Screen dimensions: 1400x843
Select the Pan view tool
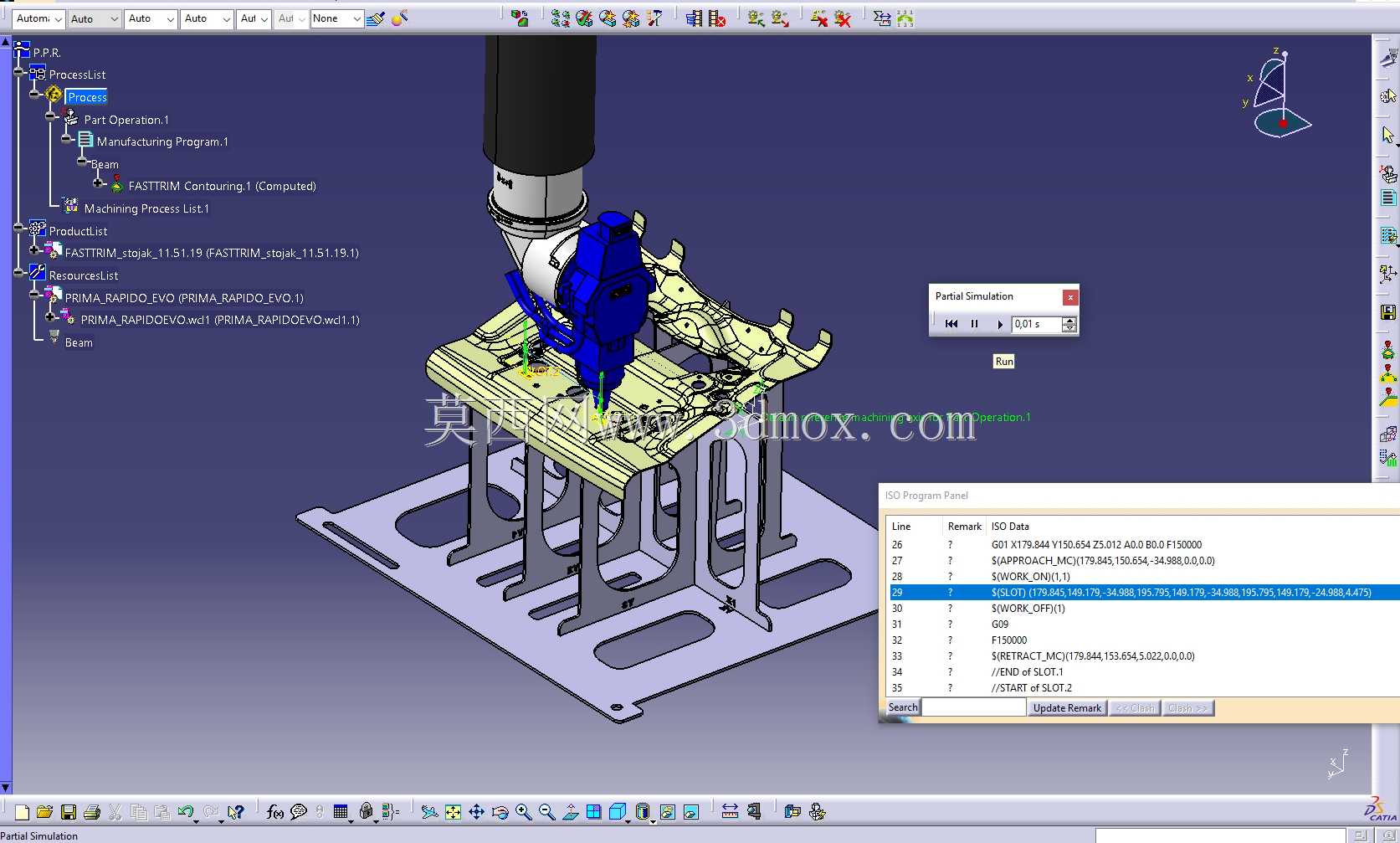pyautogui.click(x=476, y=811)
